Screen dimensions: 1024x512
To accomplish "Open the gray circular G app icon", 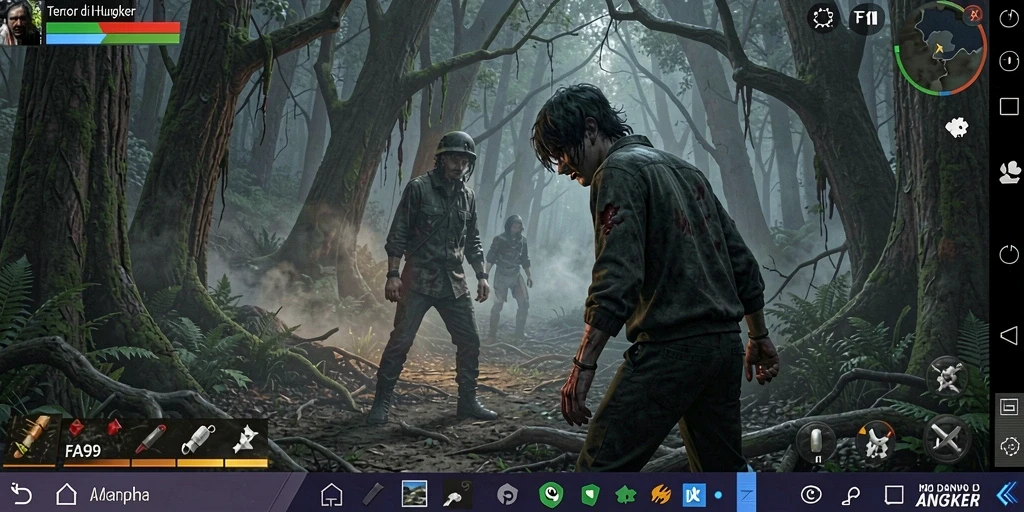I will click(x=507, y=494).
